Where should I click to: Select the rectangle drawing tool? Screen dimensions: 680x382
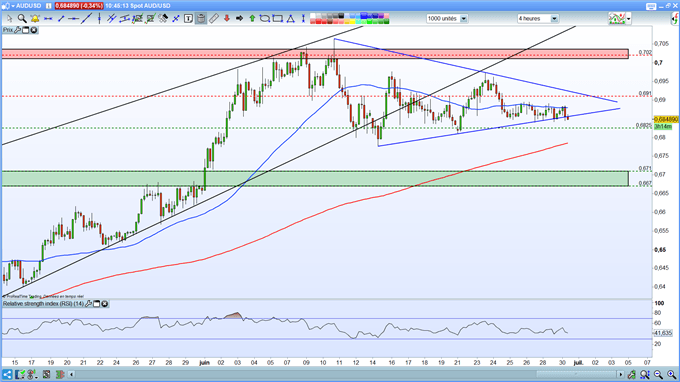point(277,19)
